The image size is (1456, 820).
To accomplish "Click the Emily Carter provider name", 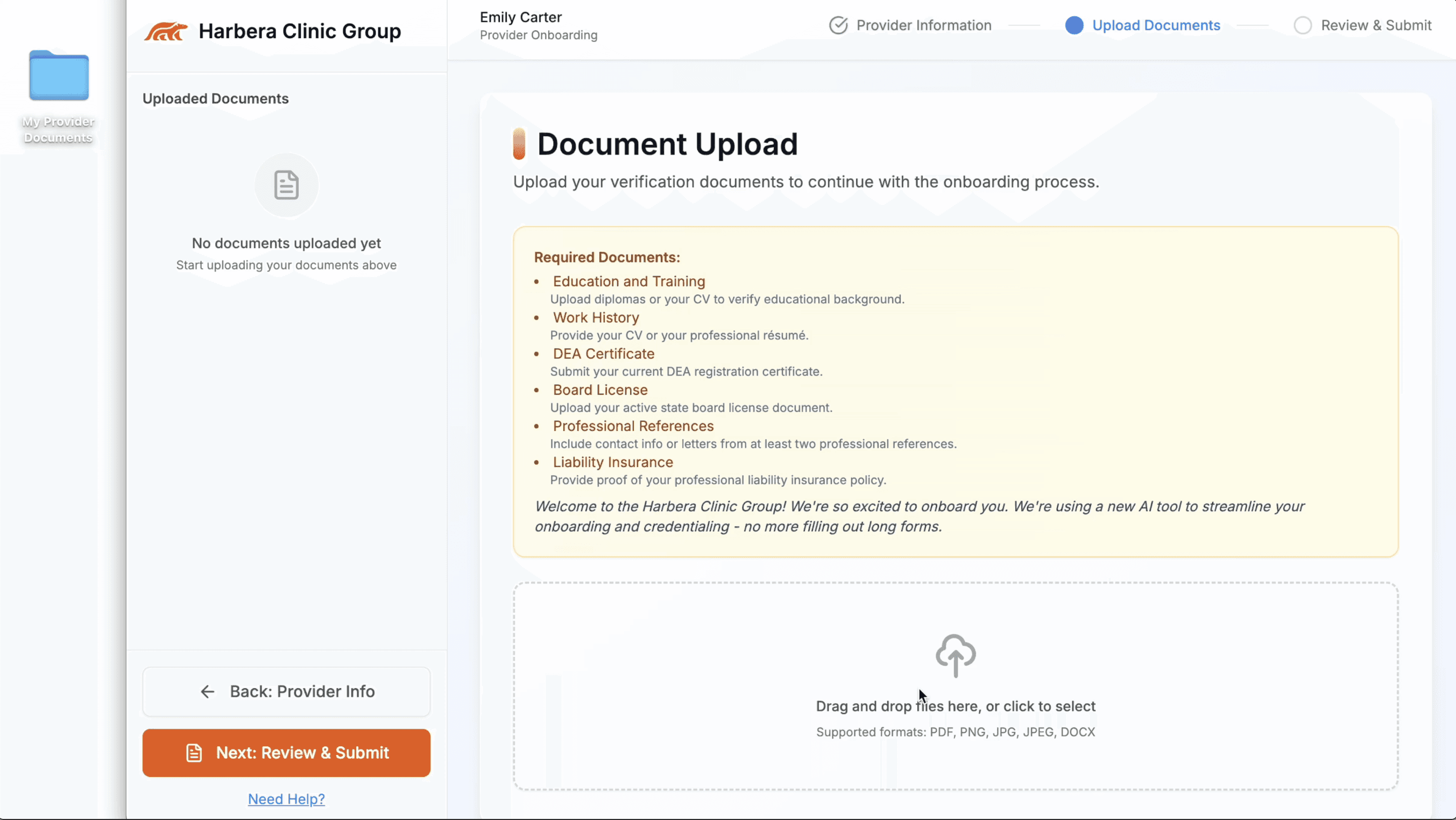I will click(520, 18).
